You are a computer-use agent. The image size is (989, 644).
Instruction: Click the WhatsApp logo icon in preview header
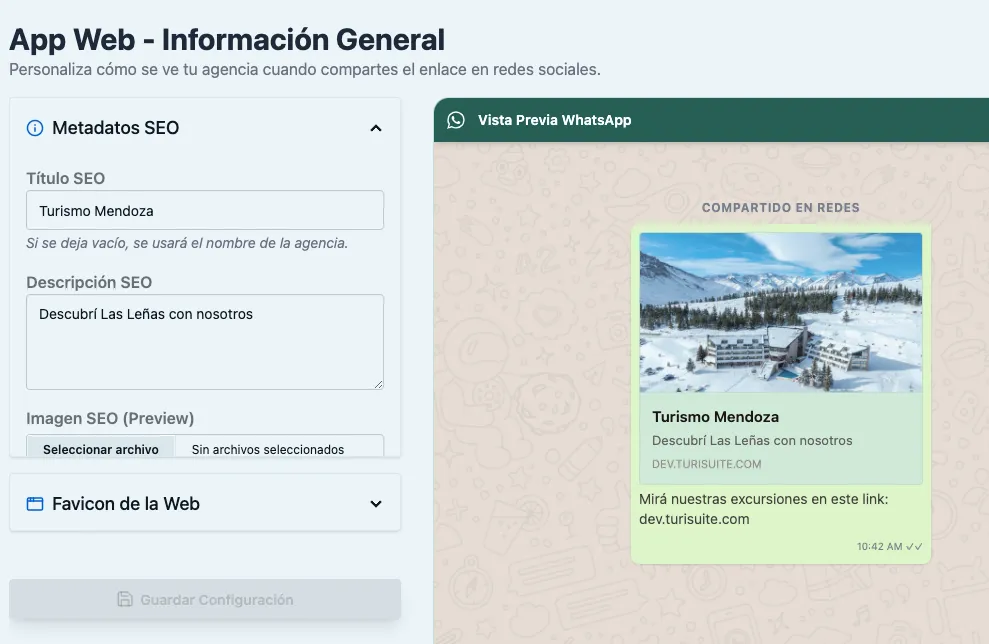click(456, 120)
